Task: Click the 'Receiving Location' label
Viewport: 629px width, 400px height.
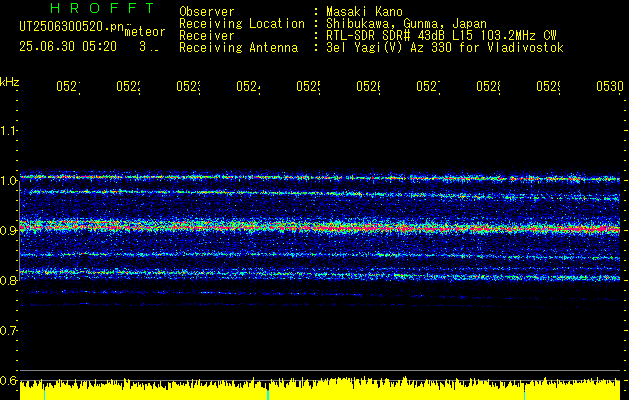Action: 242,24
